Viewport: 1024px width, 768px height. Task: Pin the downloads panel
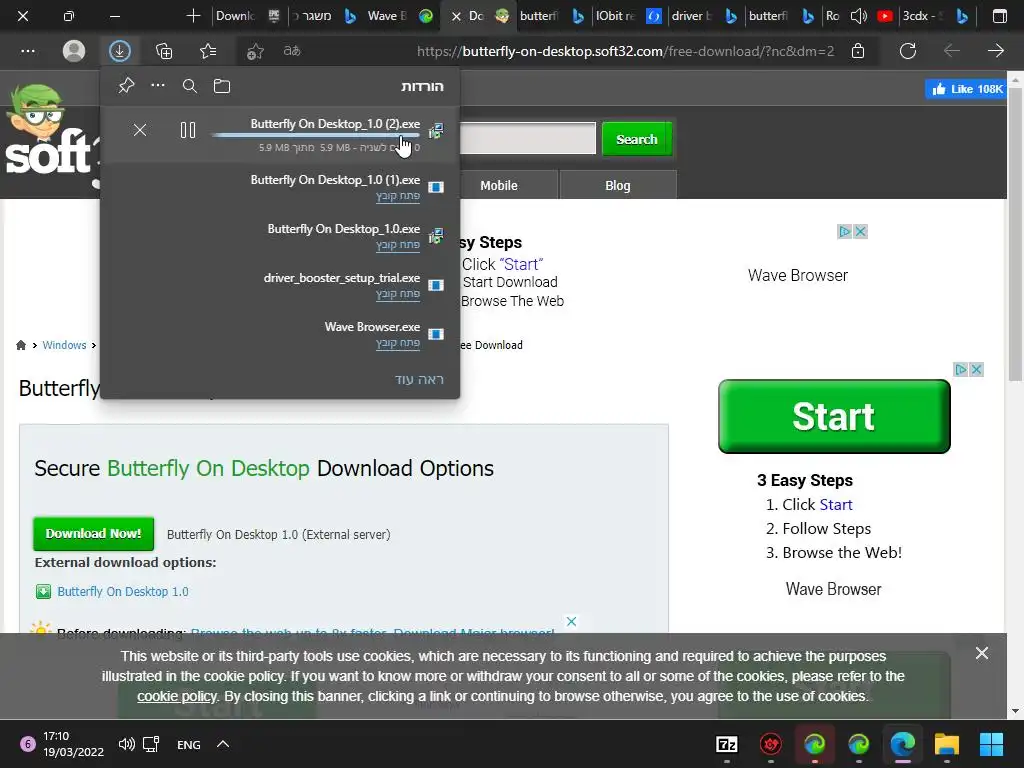coord(126,86)
